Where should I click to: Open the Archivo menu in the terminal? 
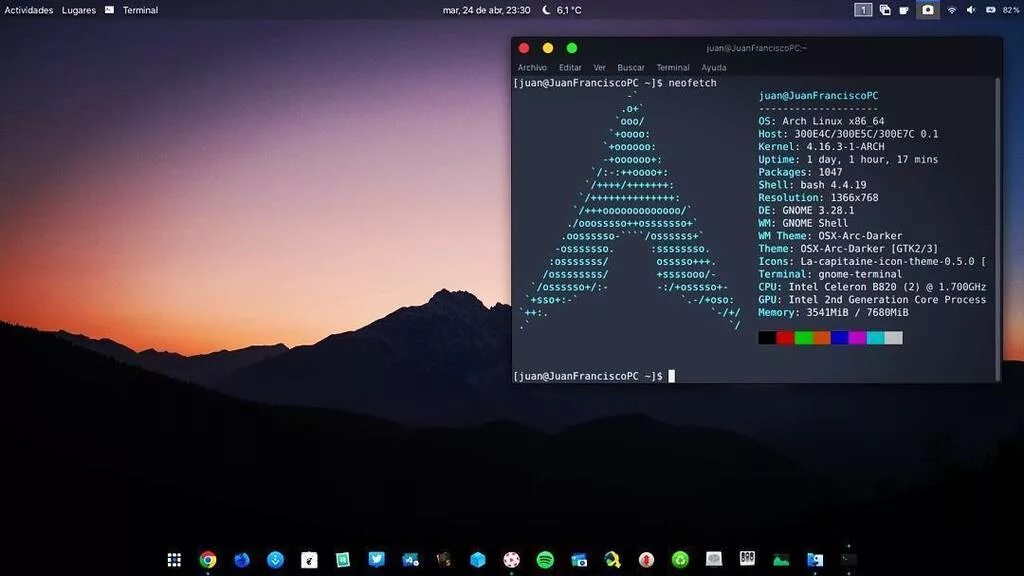coord(532,67)
